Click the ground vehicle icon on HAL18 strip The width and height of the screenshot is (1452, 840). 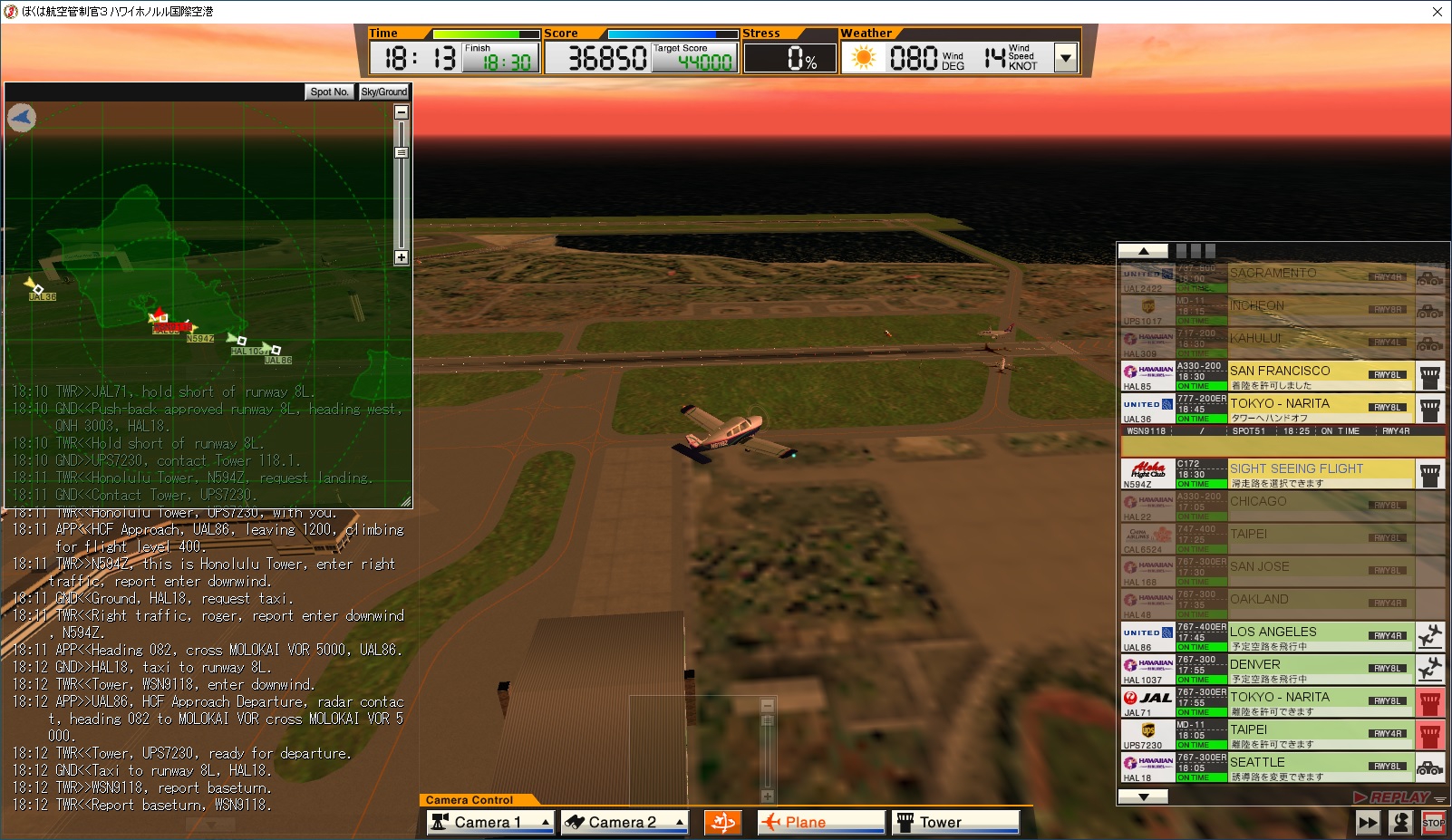(1430, 768)
